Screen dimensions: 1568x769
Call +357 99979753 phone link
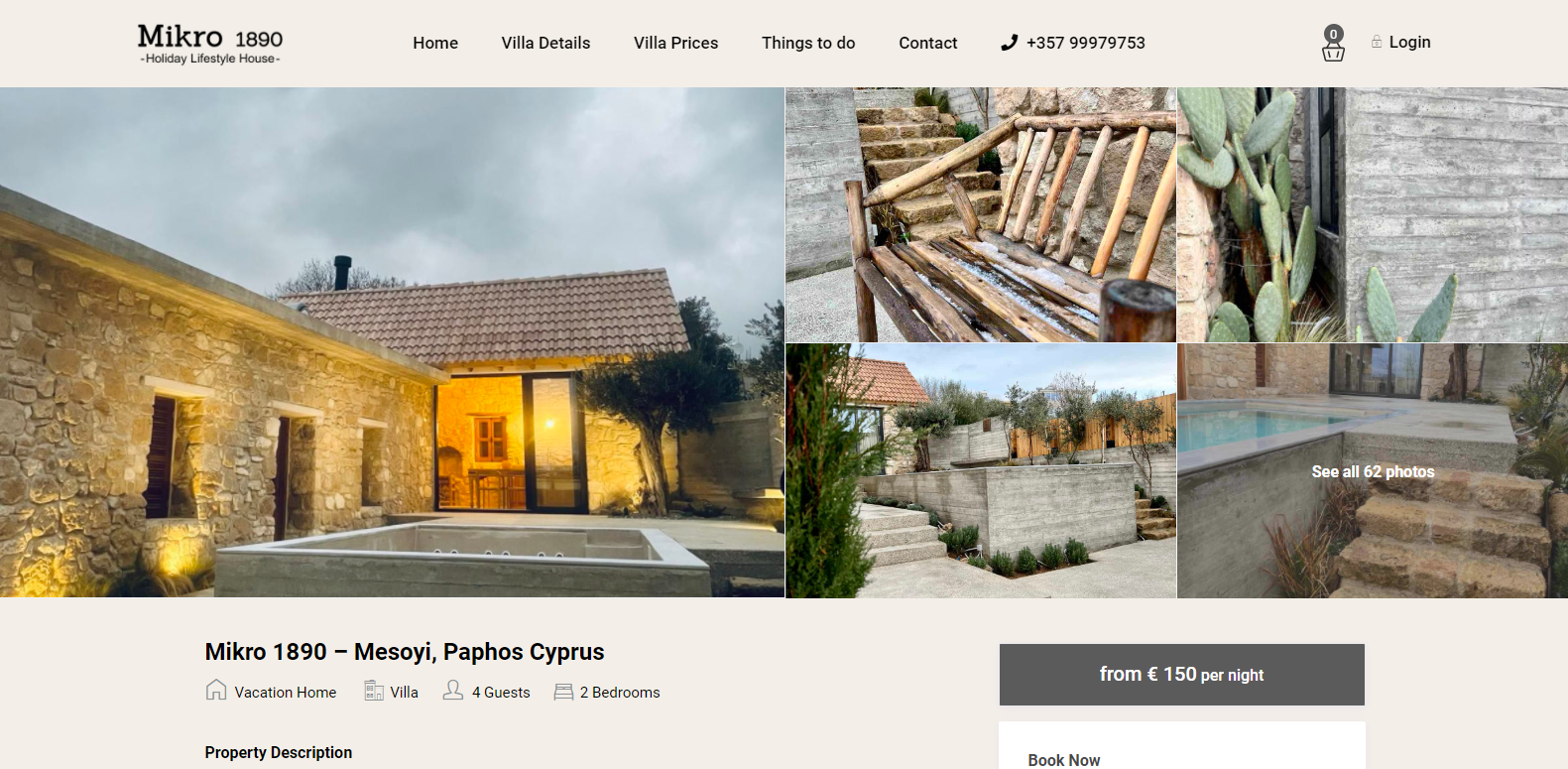pos(1085,43)
